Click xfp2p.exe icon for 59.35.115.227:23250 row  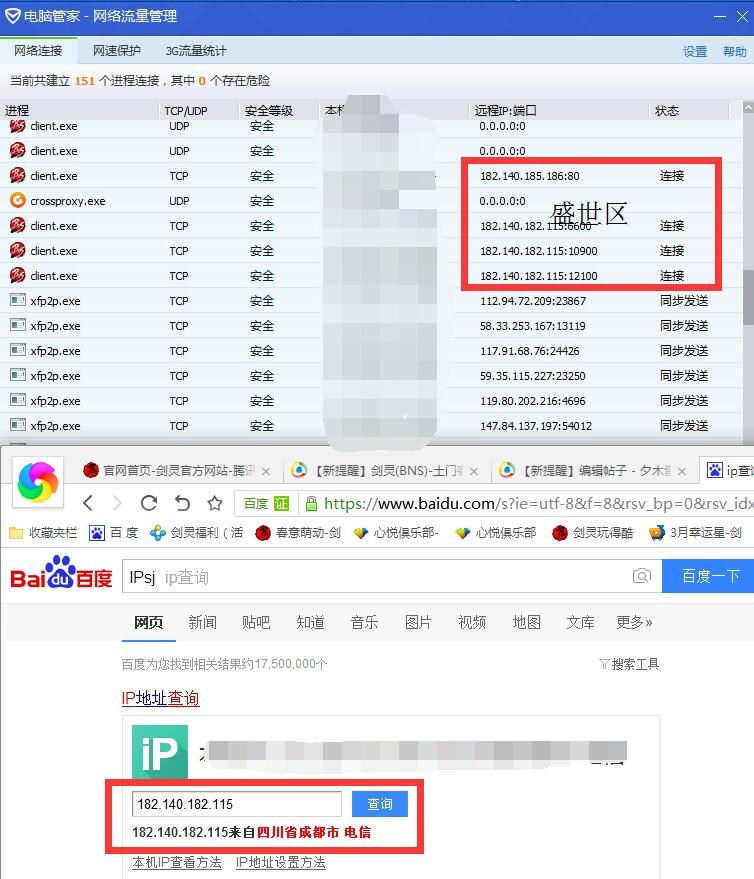coord(18,375)
